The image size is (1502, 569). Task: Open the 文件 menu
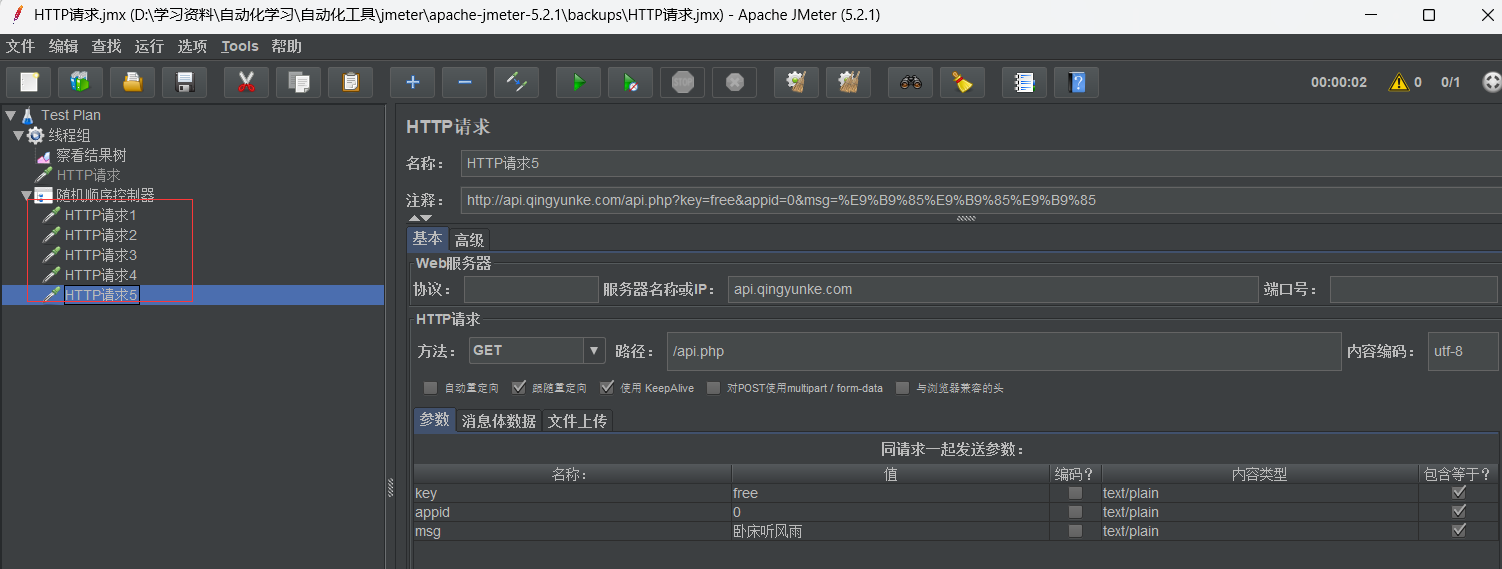pyautogui.click(x=20, y=46)
